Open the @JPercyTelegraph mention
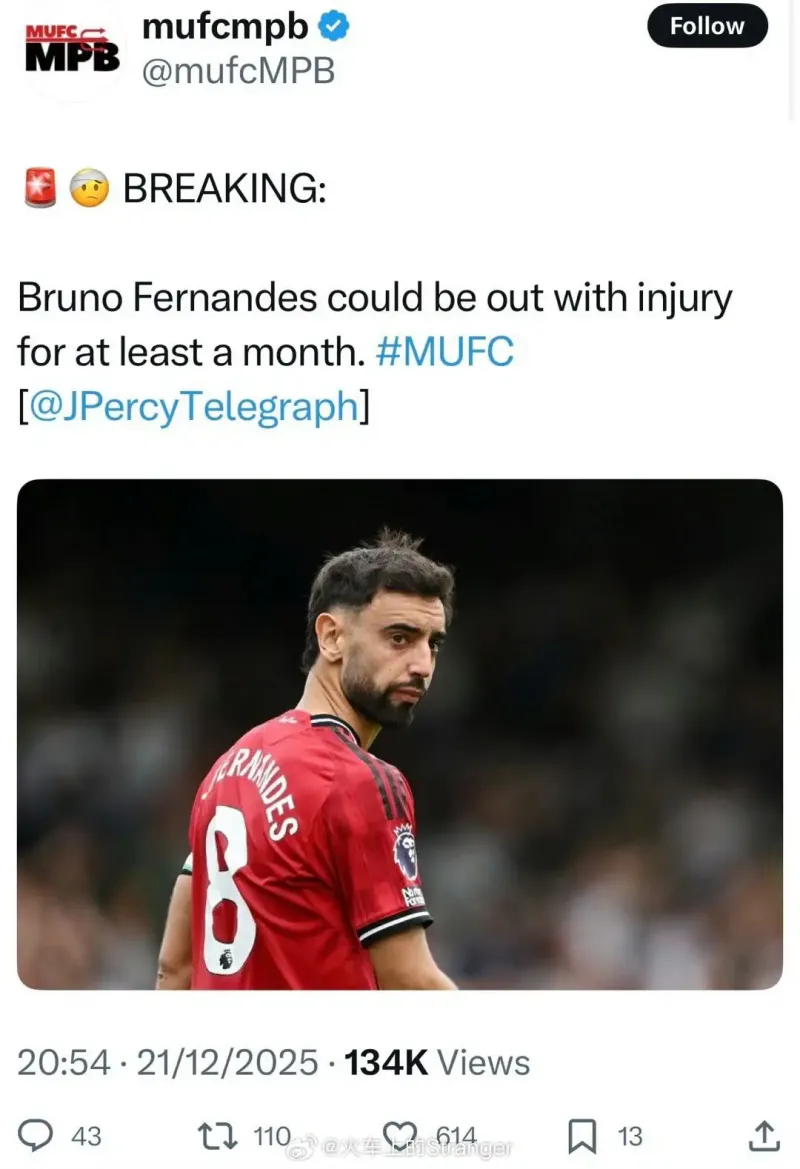The width and height of the screenshot is (800, 1169). pos(194,407)
